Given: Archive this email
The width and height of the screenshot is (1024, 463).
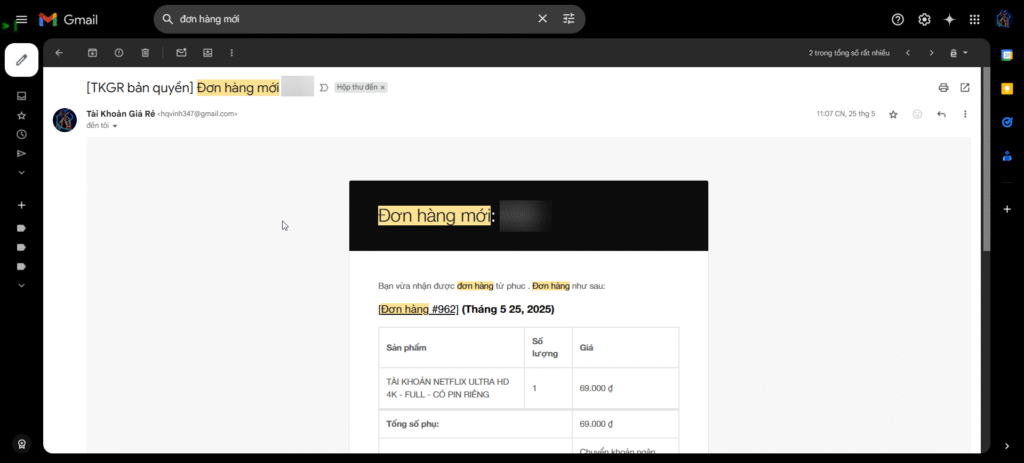Looking at the screenshot, I should 93,53.
